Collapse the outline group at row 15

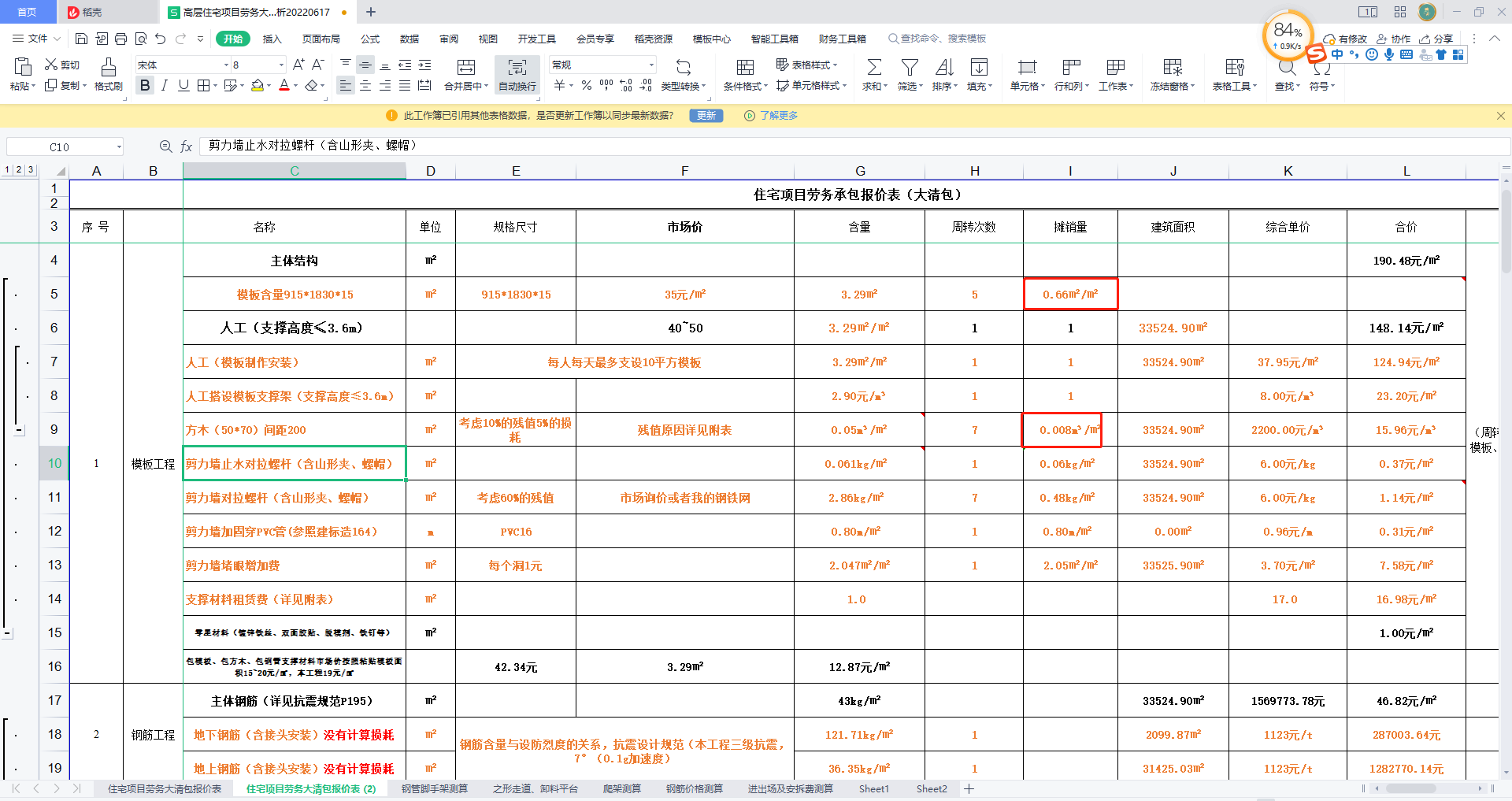click(7, 632)
